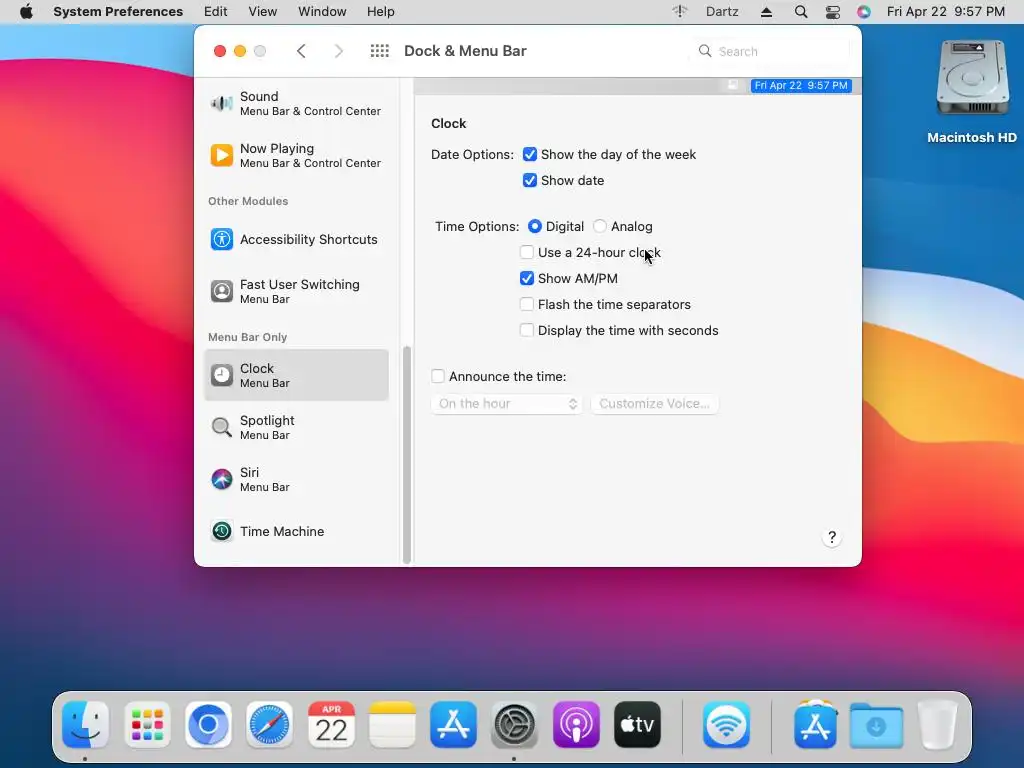Viewport: 1024px width, 768px height.
Task: Click Dartz in the menu bar
Action: tap(722, 12)
